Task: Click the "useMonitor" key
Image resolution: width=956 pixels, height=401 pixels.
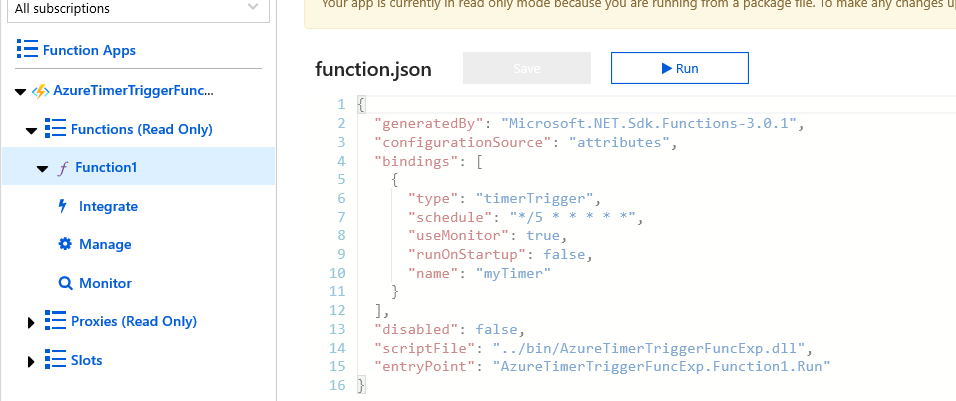Action: (458, 236)
